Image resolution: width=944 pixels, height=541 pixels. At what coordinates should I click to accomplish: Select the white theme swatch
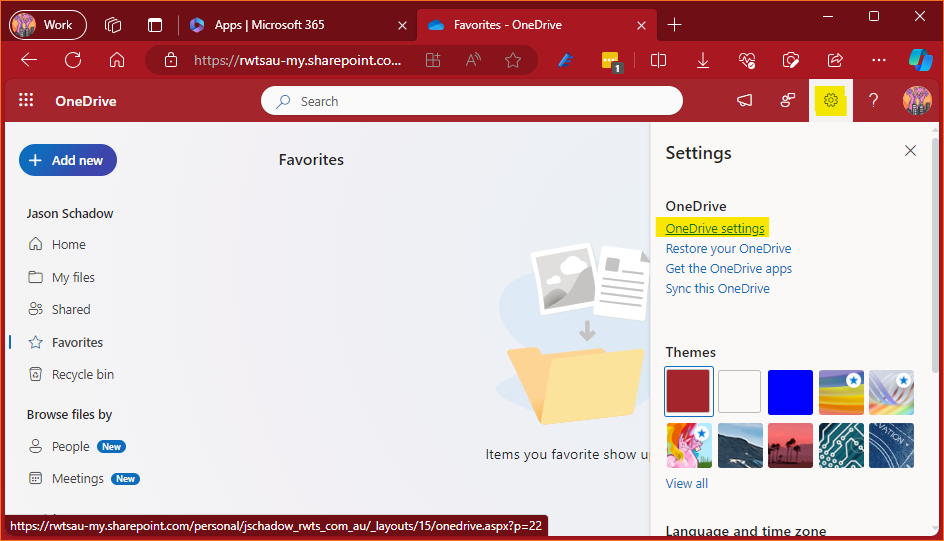pyautogui.click(x=739, y=391)
